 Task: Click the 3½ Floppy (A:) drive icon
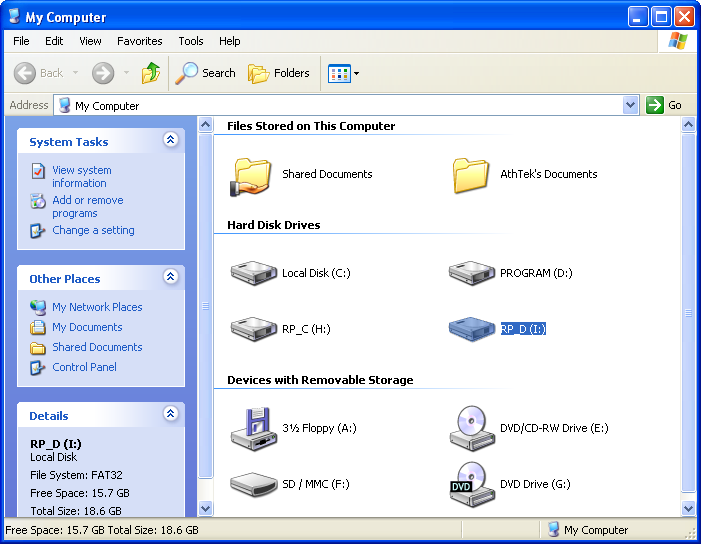(x=253, y=428)
